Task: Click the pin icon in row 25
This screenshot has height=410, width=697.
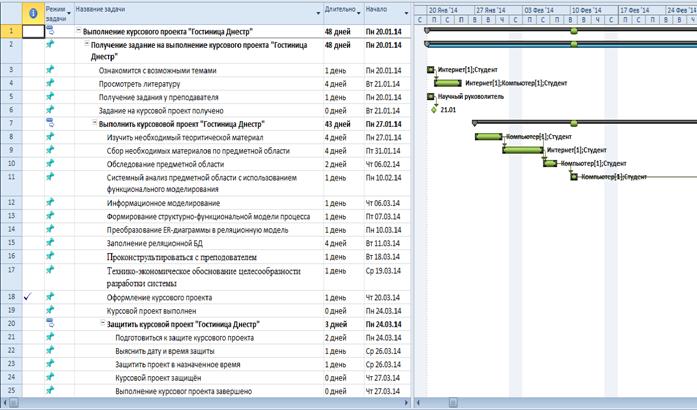Action: 50,390
